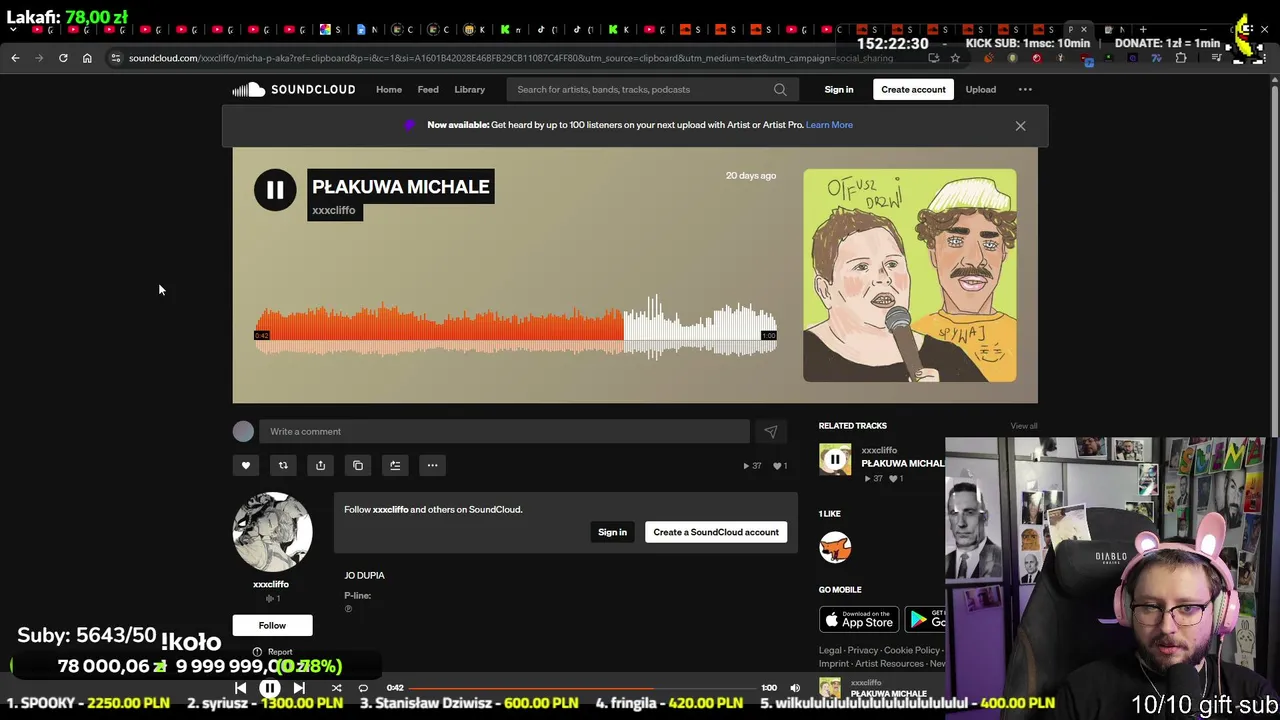Open the Privacy footer link

point(862,651)
